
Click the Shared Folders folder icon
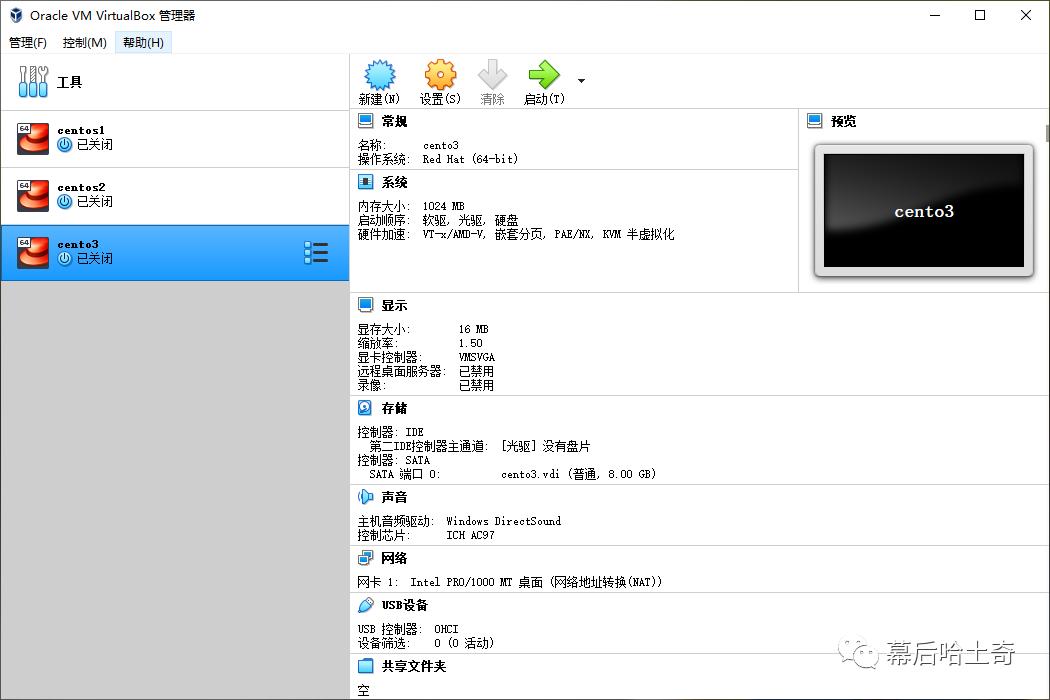tap(366, 666)
